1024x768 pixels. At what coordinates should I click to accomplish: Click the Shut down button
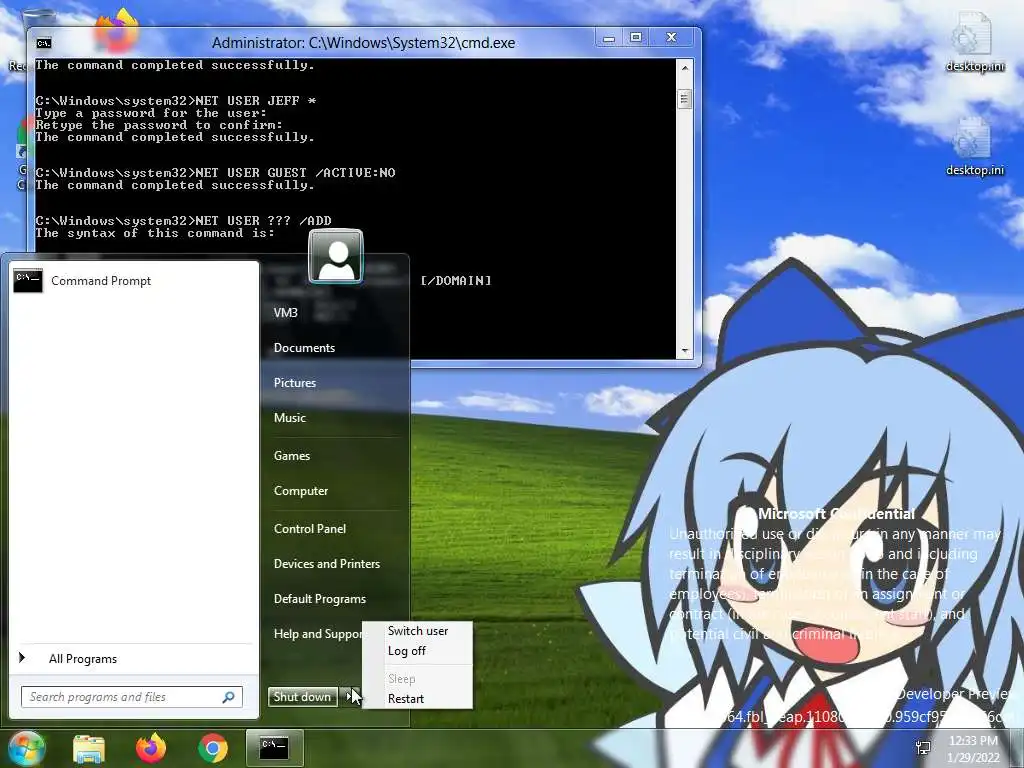[x=302, y=697]
